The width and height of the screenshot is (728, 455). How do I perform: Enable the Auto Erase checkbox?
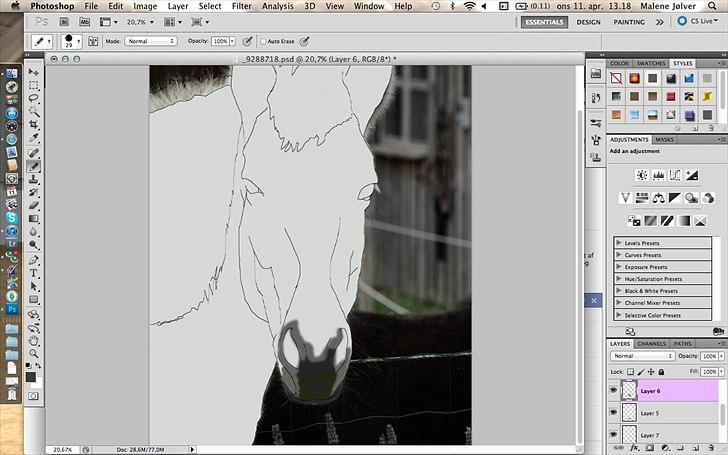pyautogui.click(x=263, y=41)
